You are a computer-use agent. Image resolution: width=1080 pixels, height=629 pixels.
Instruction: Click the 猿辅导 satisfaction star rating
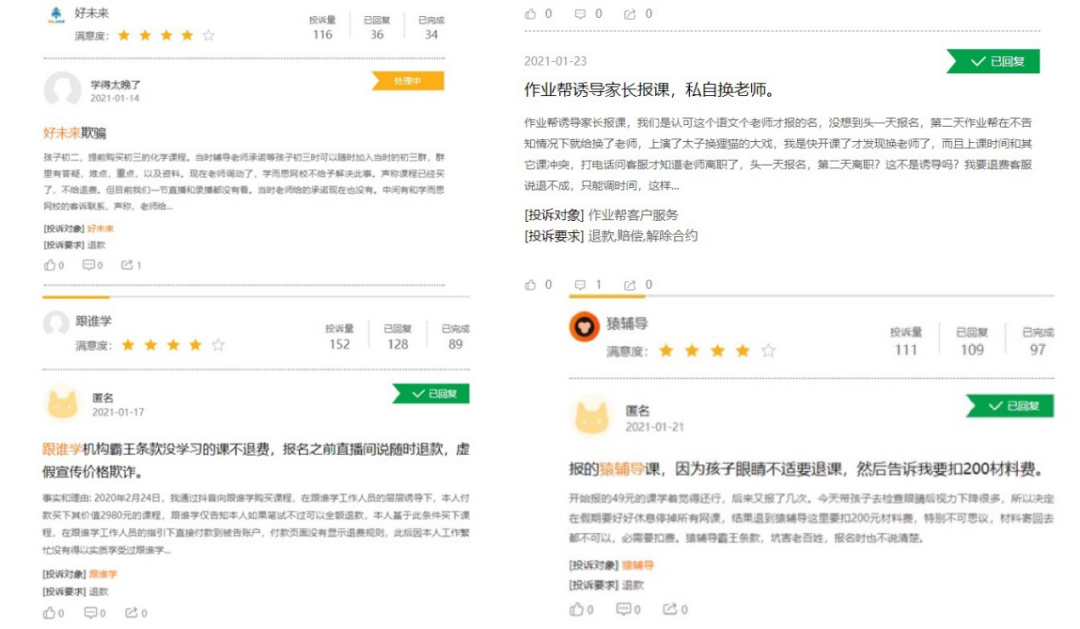point(717,351)
